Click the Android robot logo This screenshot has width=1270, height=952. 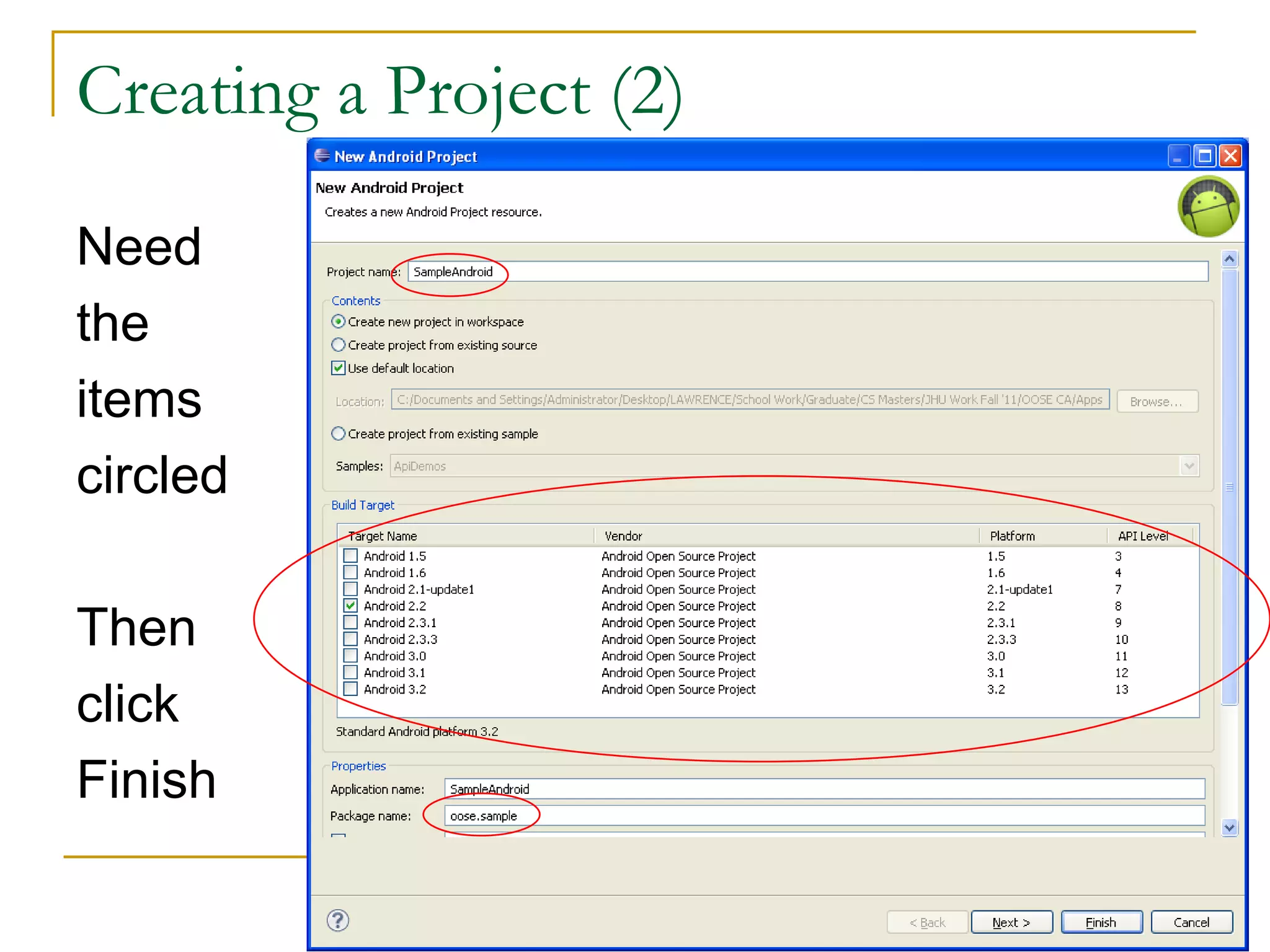[1208, 206]
